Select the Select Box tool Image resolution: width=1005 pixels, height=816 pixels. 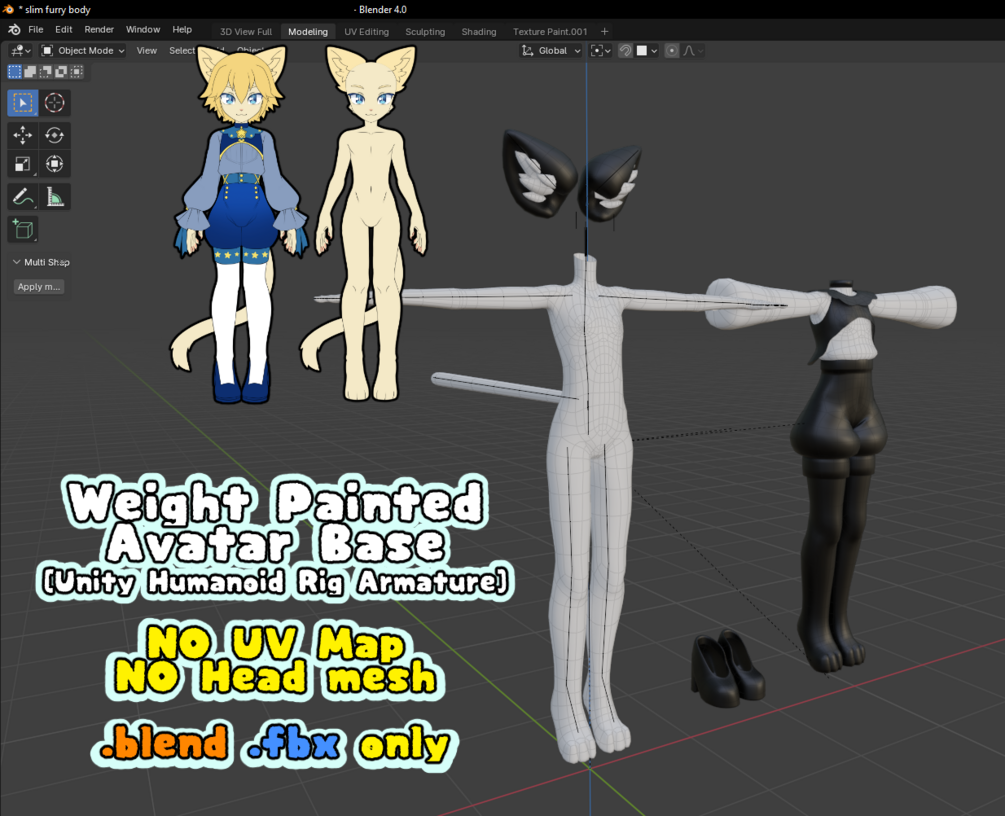[x=22, y=103]
